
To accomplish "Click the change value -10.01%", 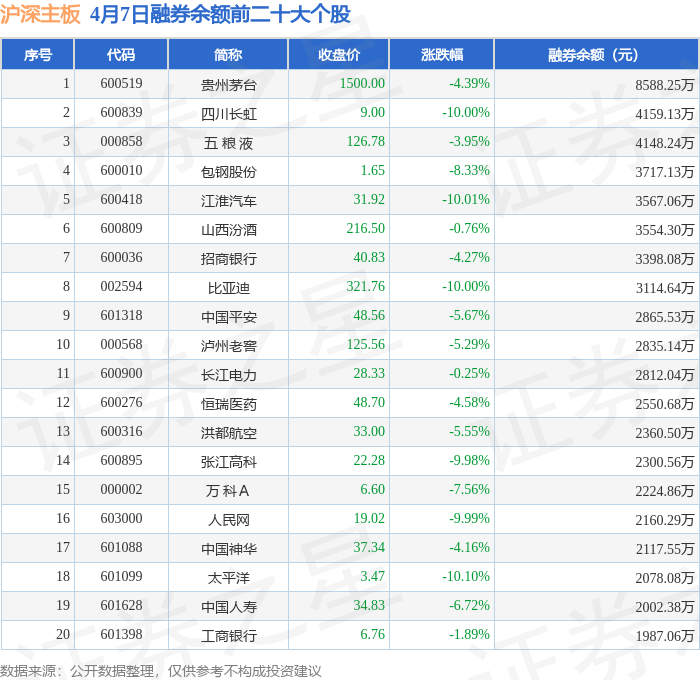I will point(466,199).
